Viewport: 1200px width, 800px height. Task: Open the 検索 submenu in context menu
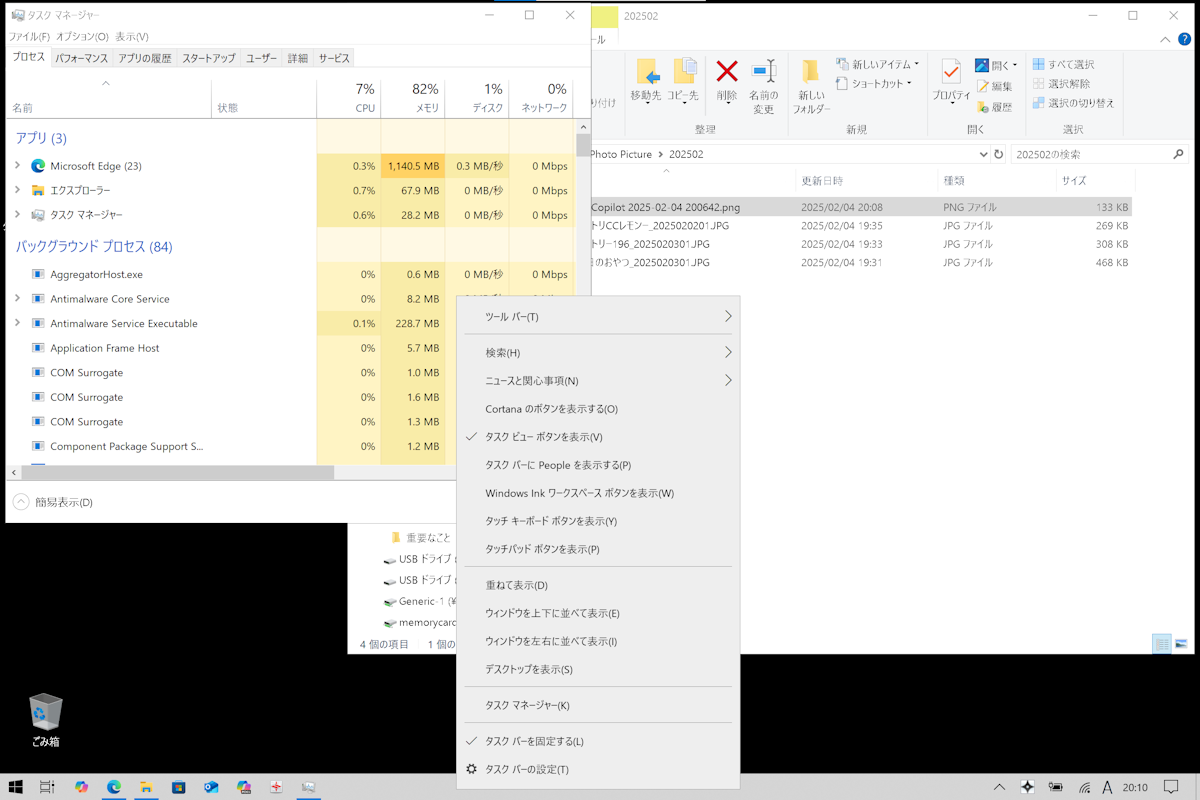[x=598, y=353]
